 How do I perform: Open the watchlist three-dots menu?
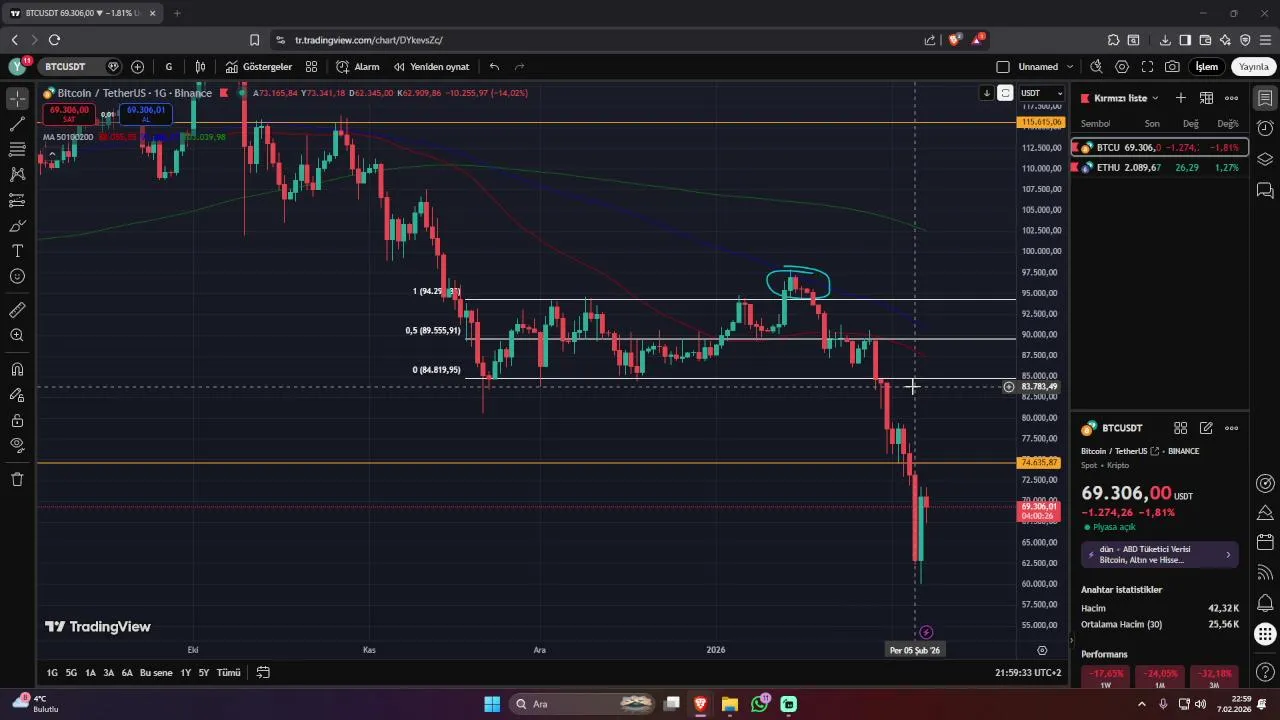(1232, 98)
